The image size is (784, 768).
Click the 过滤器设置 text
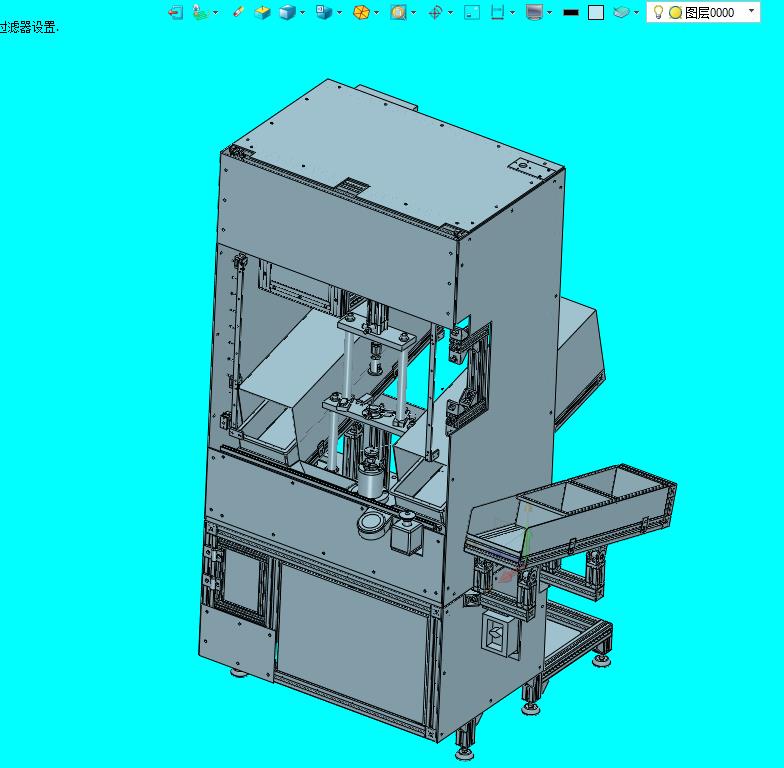click(28, 28)
